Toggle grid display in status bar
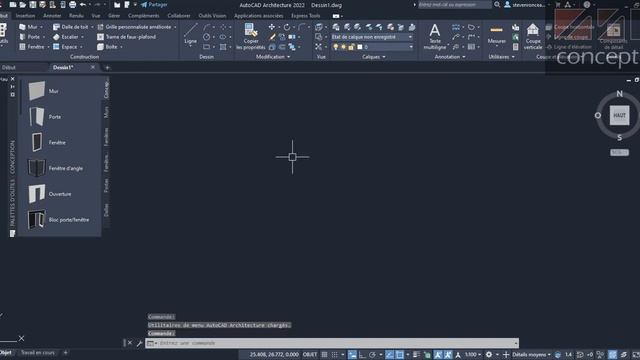 click(324, 355)
